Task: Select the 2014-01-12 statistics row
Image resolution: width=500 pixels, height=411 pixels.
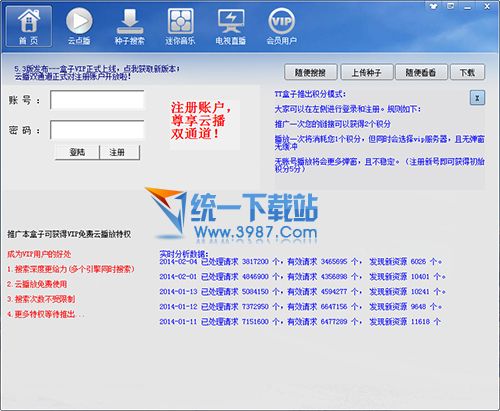Action: pos(300,306)
